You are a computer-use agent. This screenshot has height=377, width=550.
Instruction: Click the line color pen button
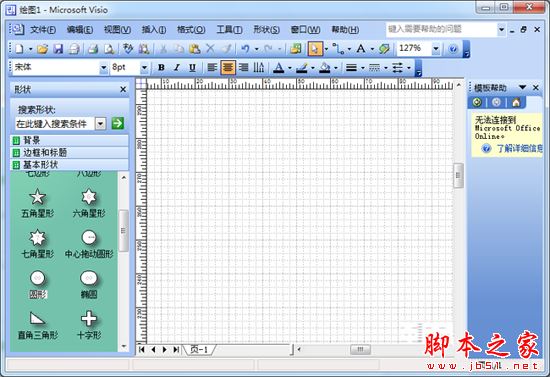(302, 67)
